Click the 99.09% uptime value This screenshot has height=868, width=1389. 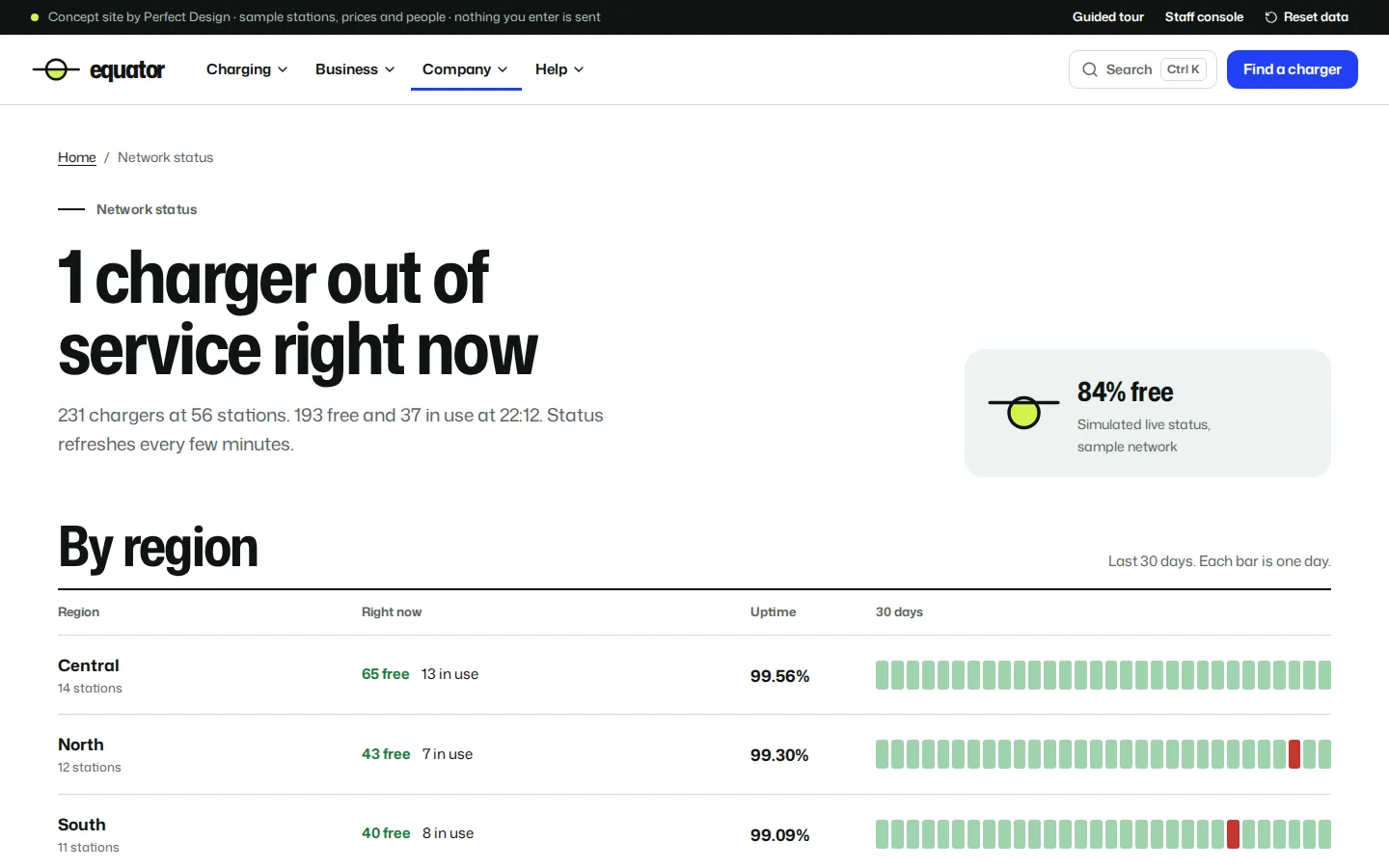(x=780, y=835)
